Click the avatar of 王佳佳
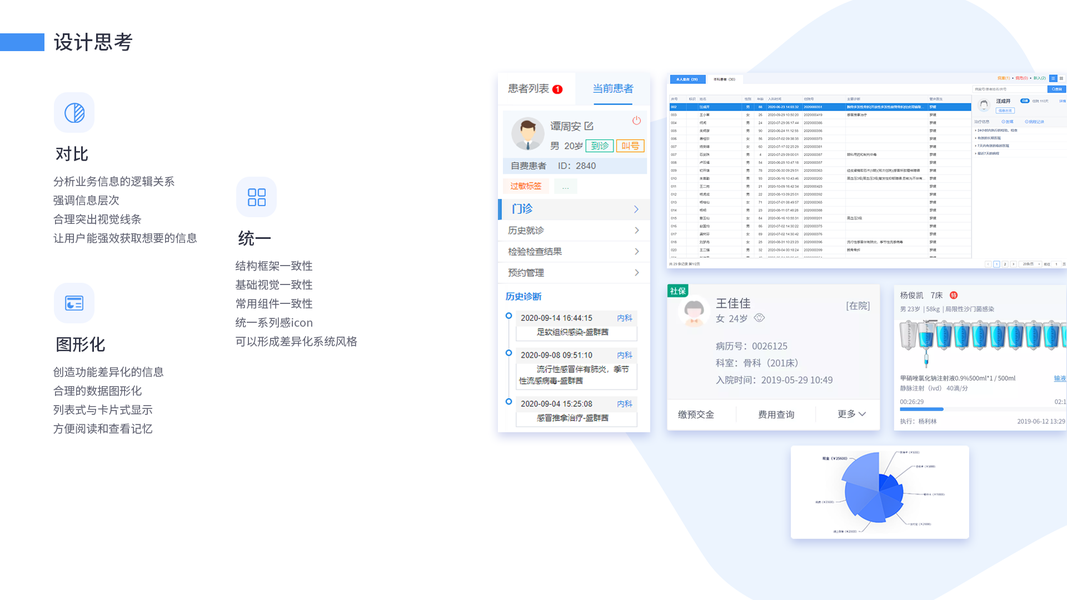 [693, 313]
